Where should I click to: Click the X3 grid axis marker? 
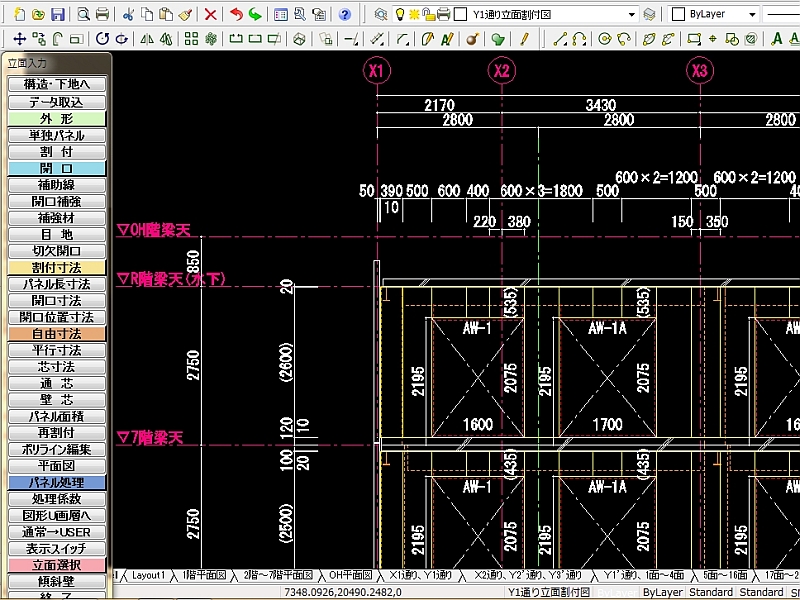699,70
